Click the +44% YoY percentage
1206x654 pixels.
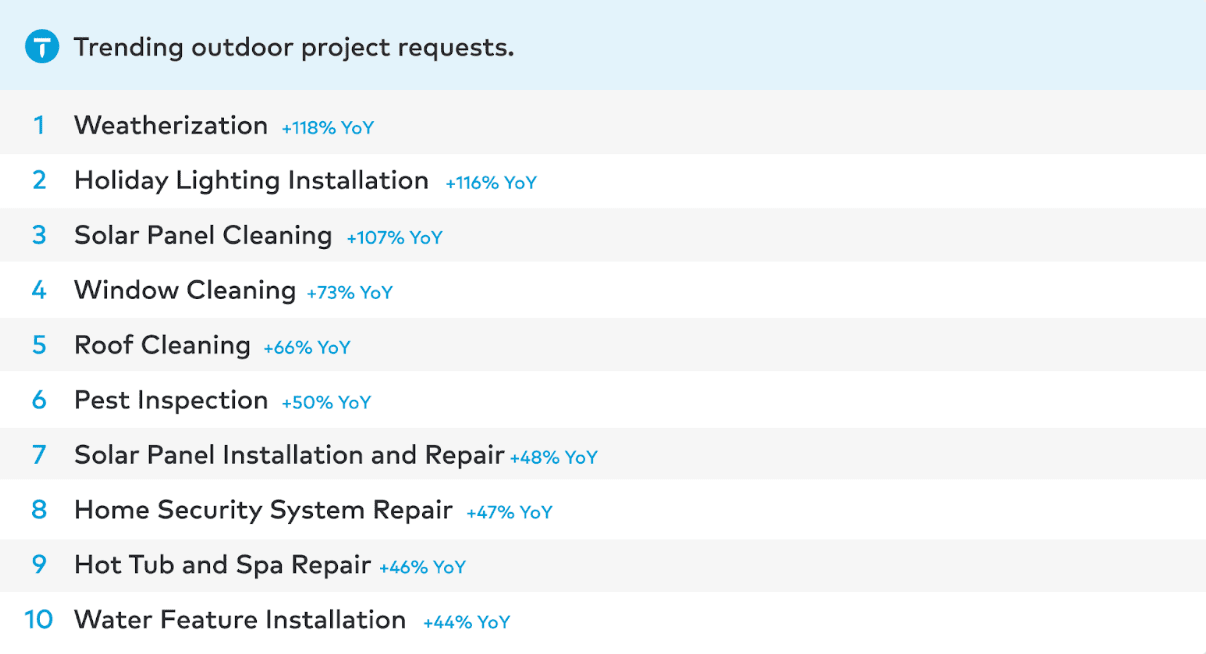pyautogui.click(x=467, y=622)
